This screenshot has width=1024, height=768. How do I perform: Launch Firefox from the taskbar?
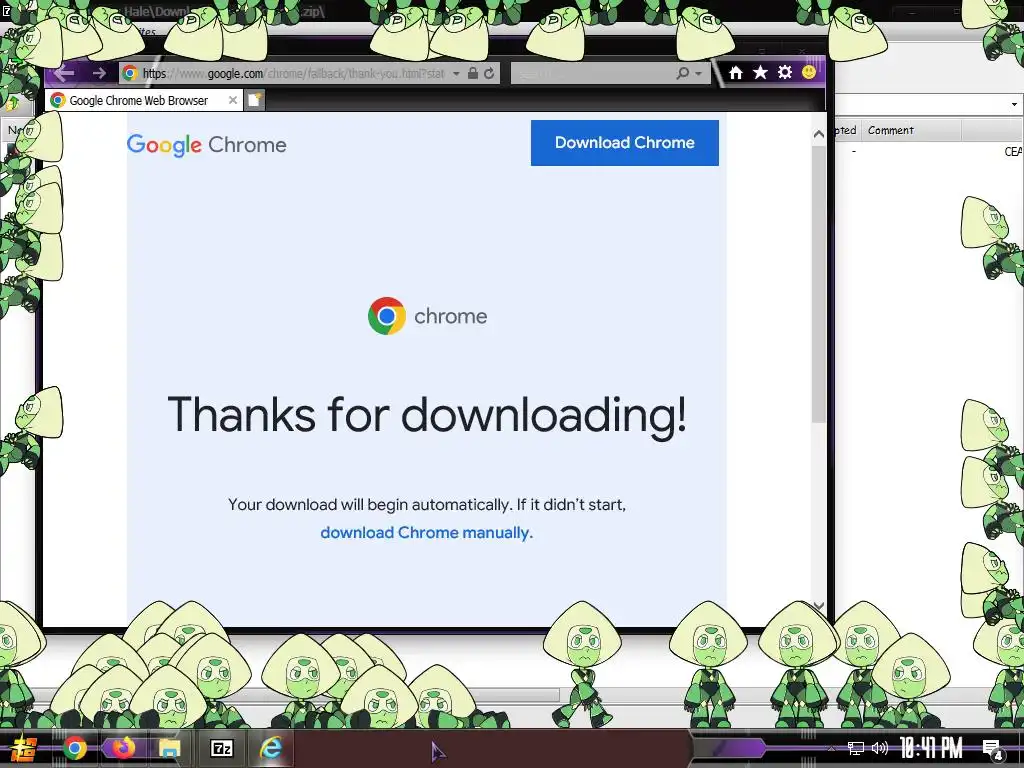123,748
